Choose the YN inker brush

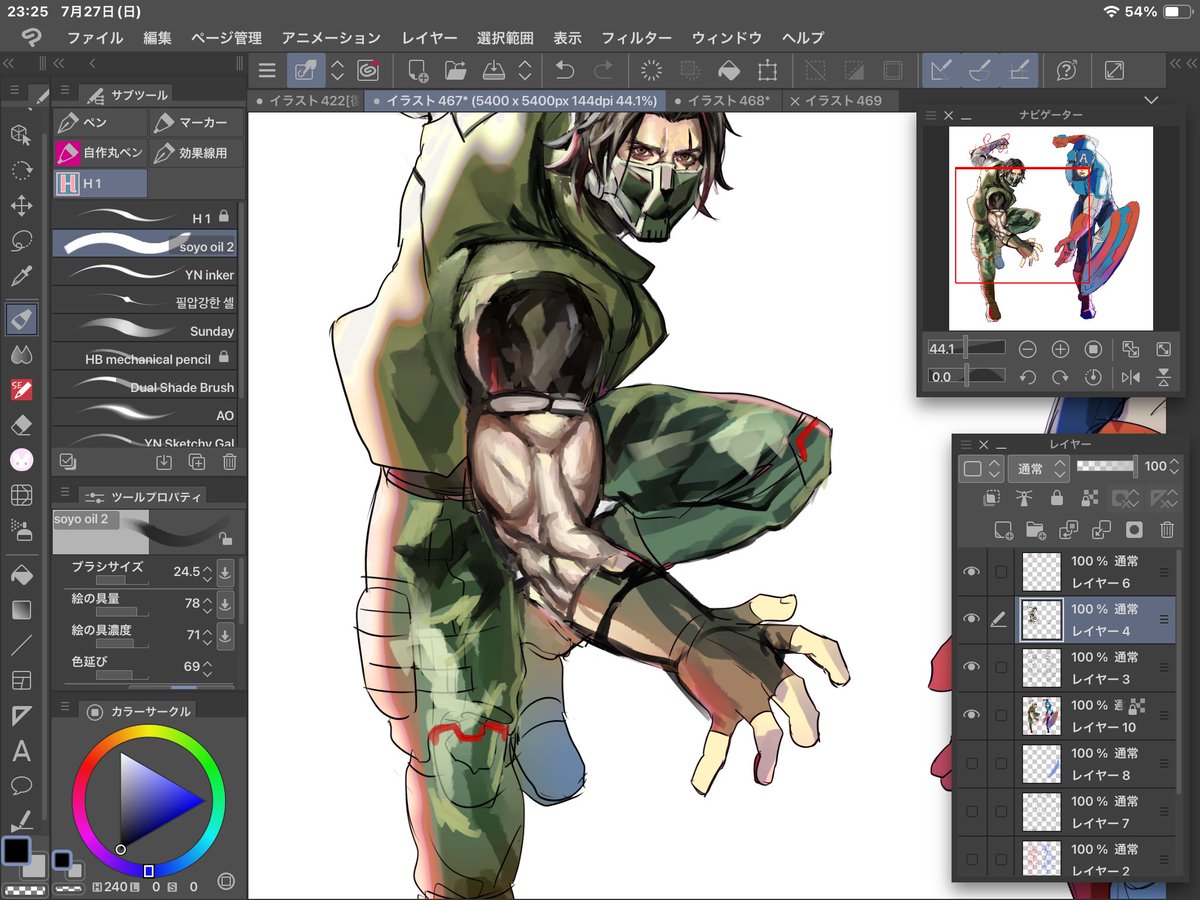tap(146, 274)
